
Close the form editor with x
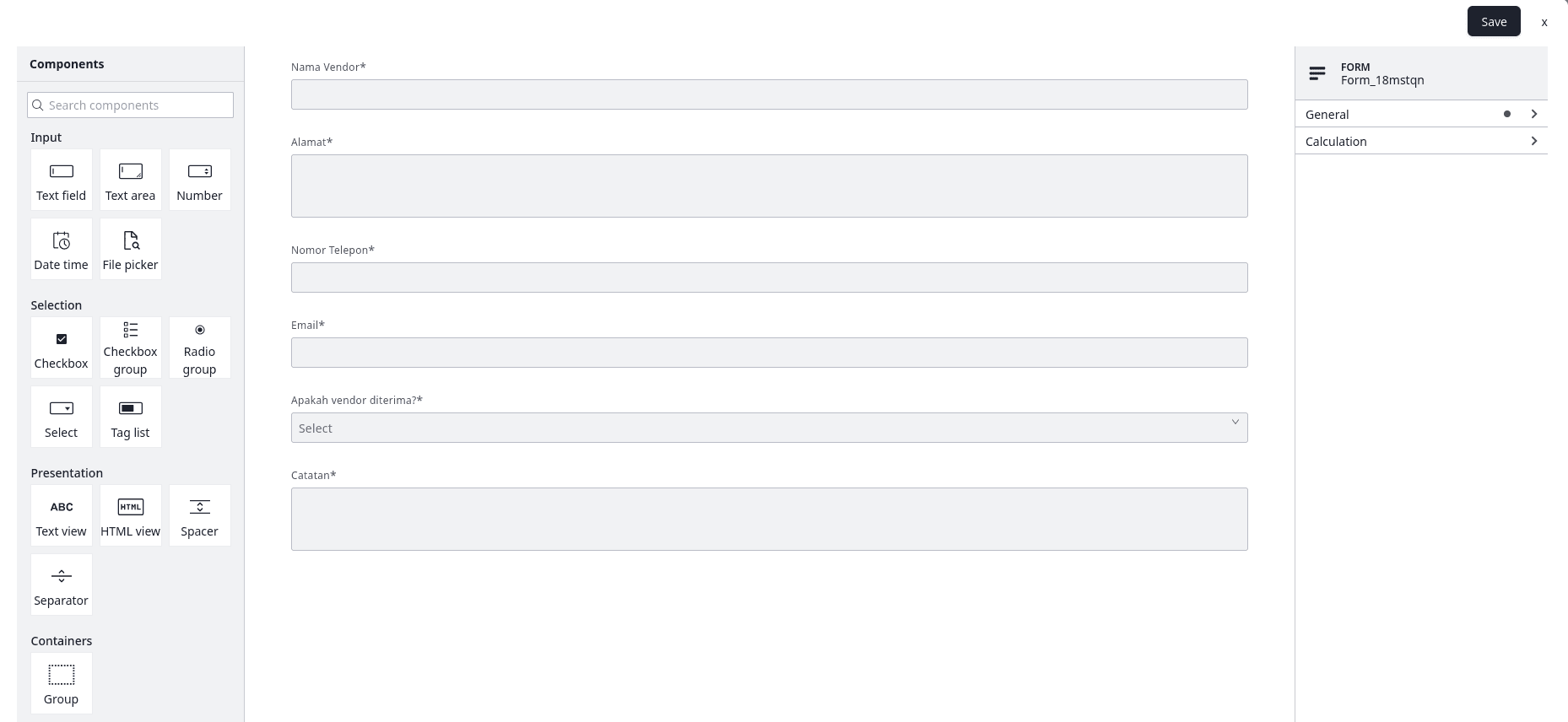coord(1544,23)
